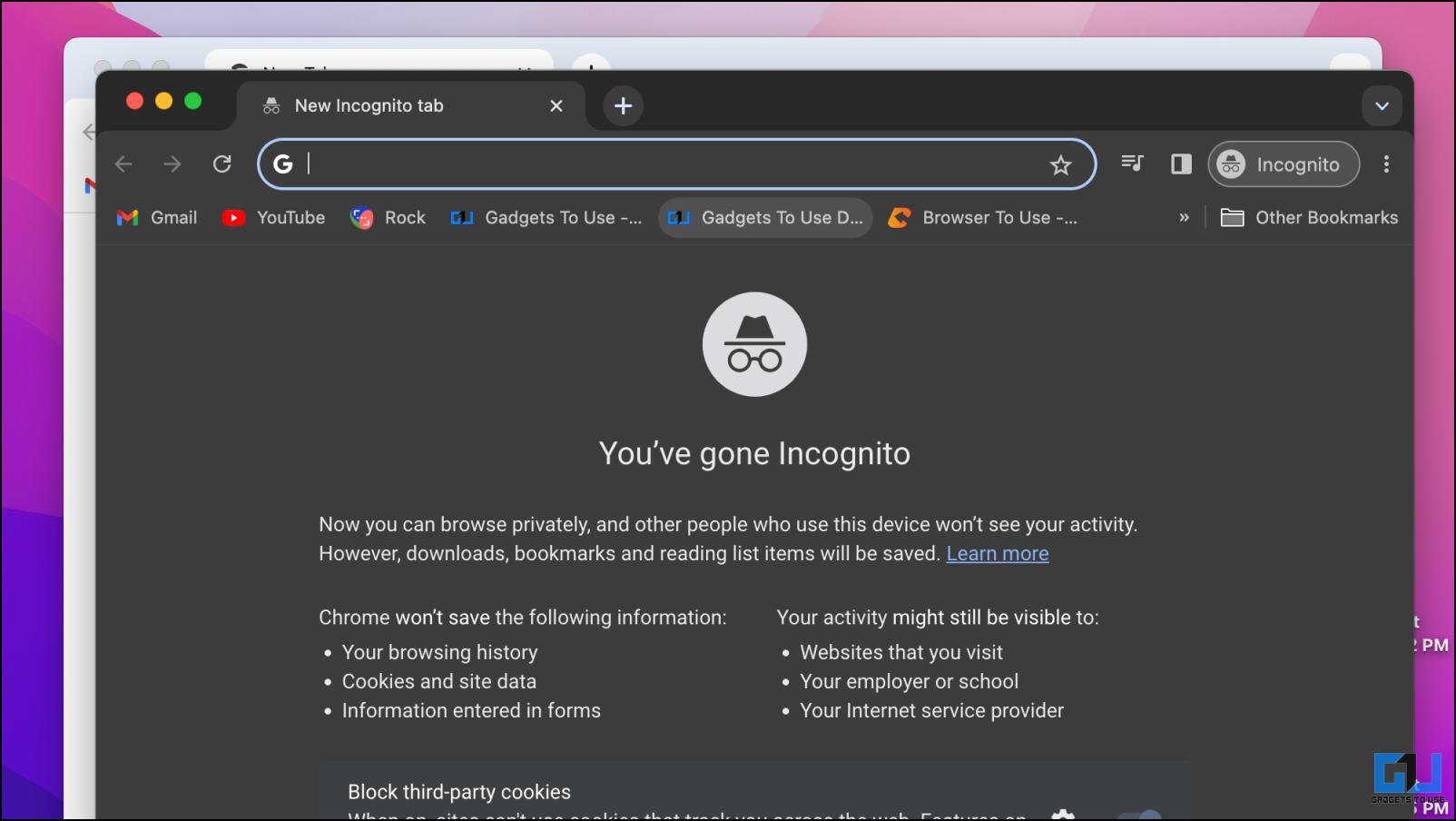Follow the Learn more link
The width and height of the screenshot is (1456, 821).
(x=998, y=554)
